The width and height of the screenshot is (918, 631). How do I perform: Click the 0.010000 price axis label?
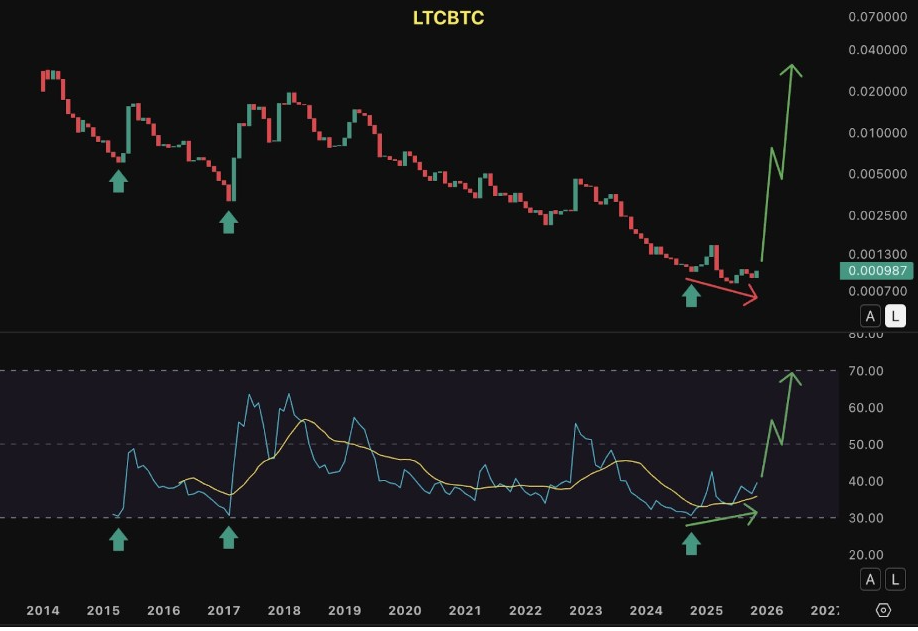click(878, 133)
